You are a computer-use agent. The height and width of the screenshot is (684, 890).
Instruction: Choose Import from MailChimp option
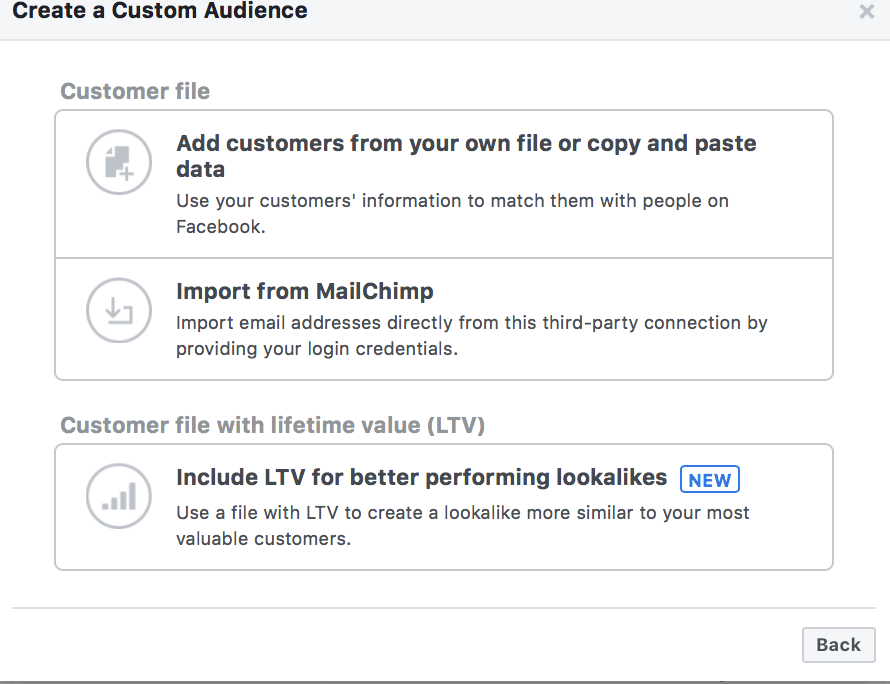coord(444,319)
